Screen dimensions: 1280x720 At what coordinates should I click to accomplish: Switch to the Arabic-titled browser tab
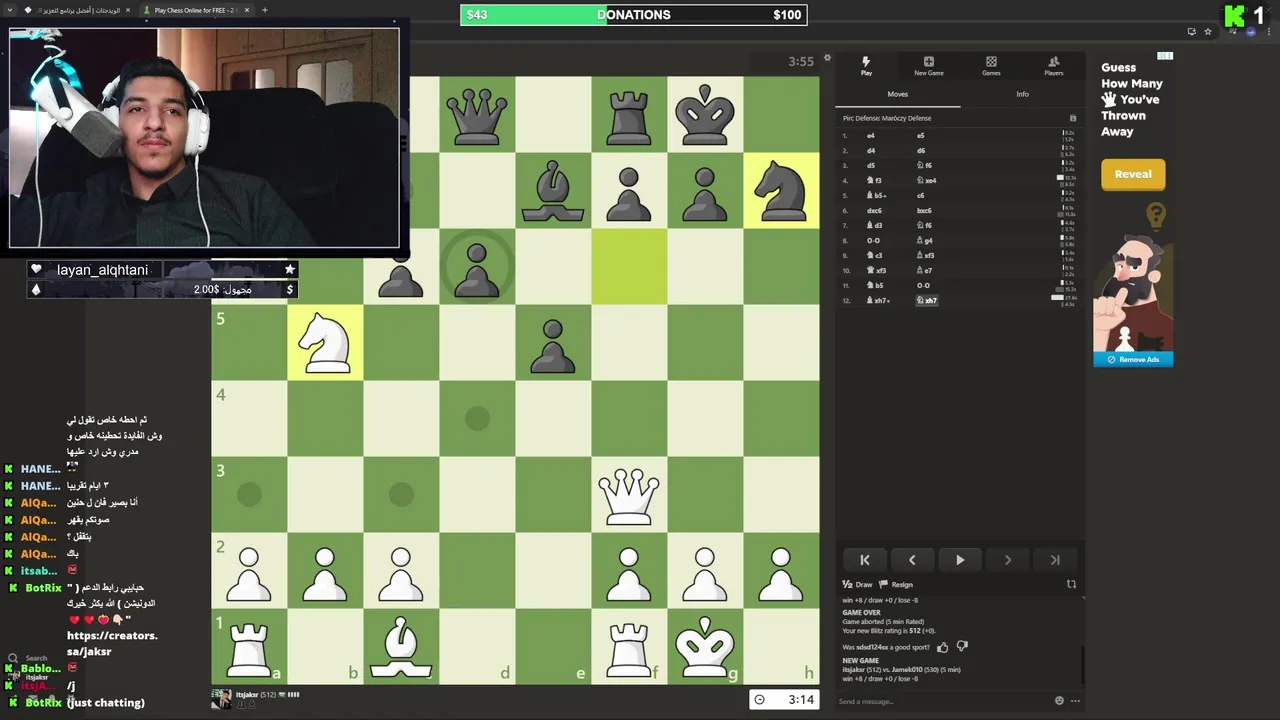pos(85,10)
